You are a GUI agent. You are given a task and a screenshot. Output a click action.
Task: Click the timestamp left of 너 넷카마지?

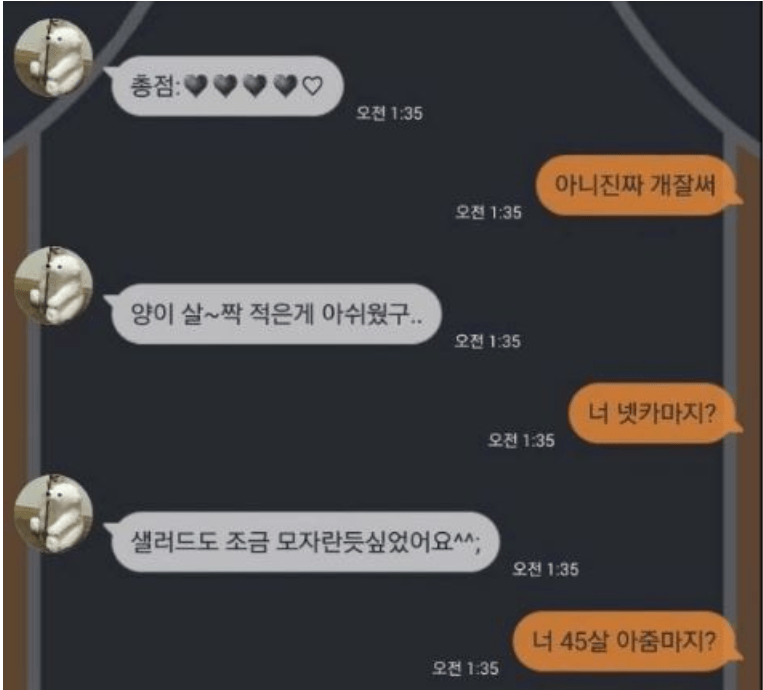pos(521,440)
